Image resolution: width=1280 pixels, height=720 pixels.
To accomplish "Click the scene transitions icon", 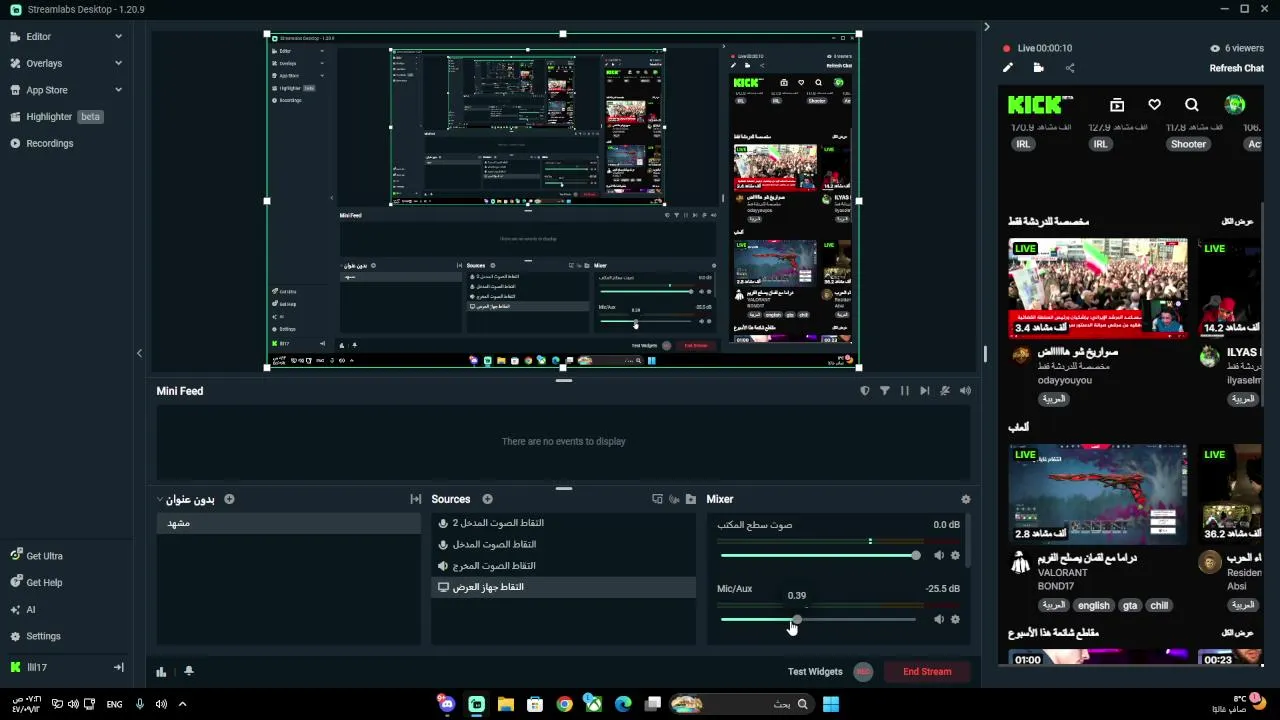I will (x=415, y=499).
